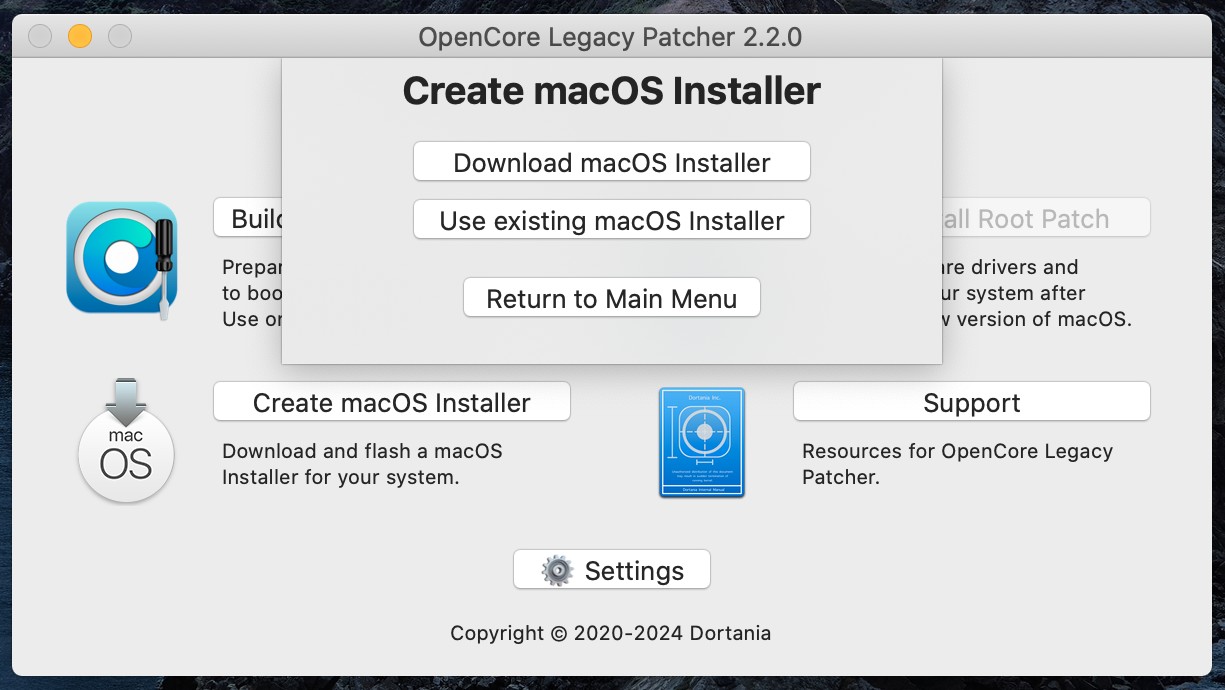1225x690 pixels.
Task: Click the dimmed Root Patch button
Action: 1046,218
